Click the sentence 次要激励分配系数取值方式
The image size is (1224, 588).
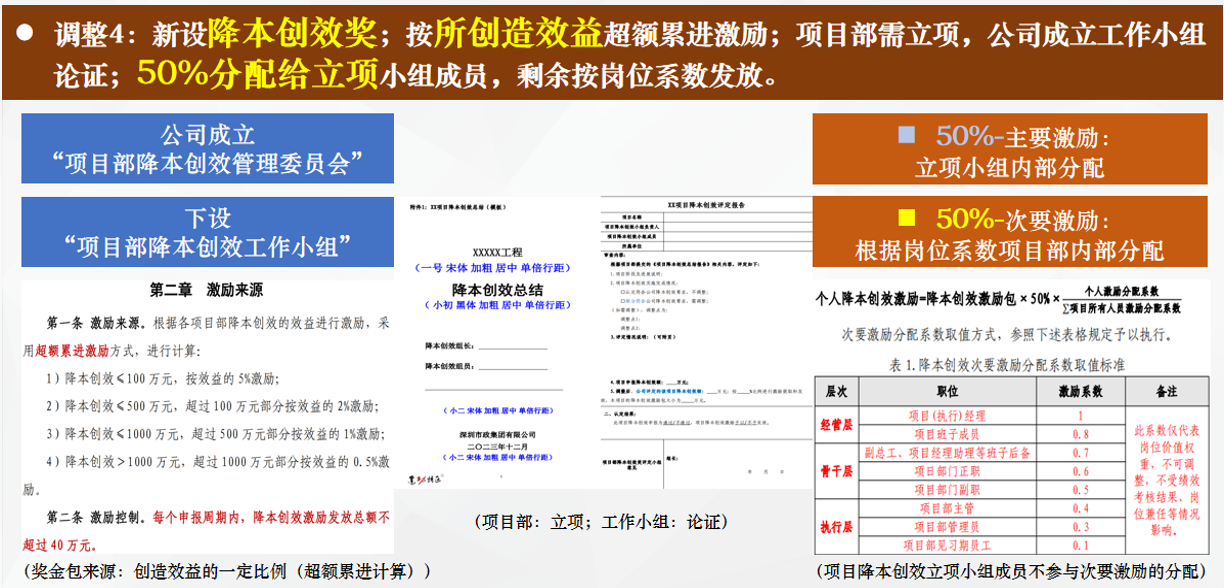[x=1007, y=334]
